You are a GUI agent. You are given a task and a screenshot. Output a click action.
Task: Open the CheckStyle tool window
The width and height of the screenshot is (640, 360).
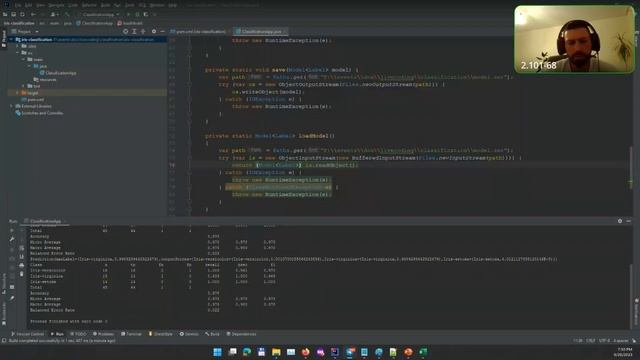click(x=160, y=334)
